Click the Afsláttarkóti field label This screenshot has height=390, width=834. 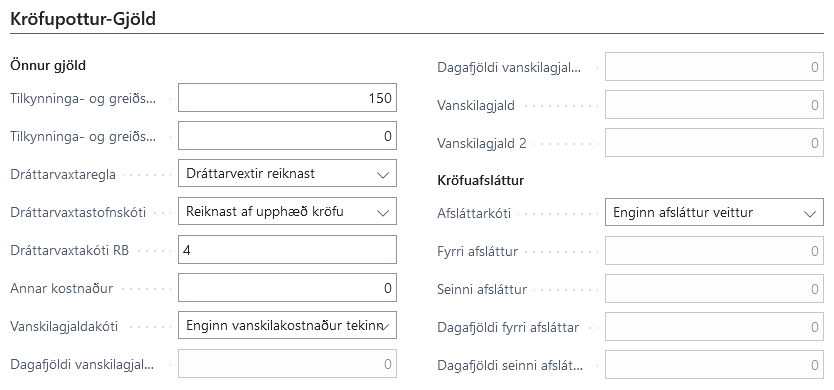coord(474,213)
